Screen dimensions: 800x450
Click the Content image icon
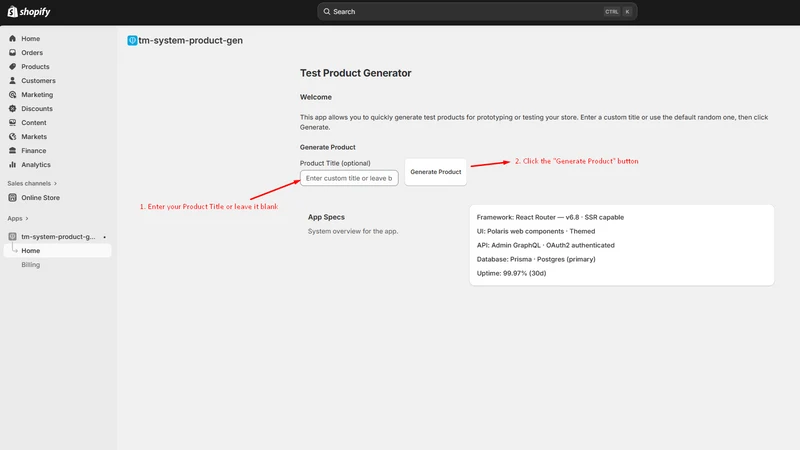pyautogui.click(x=12, y=122)
